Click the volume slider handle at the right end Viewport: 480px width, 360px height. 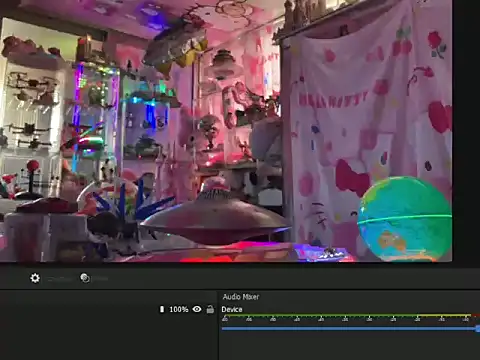point(478,329)
